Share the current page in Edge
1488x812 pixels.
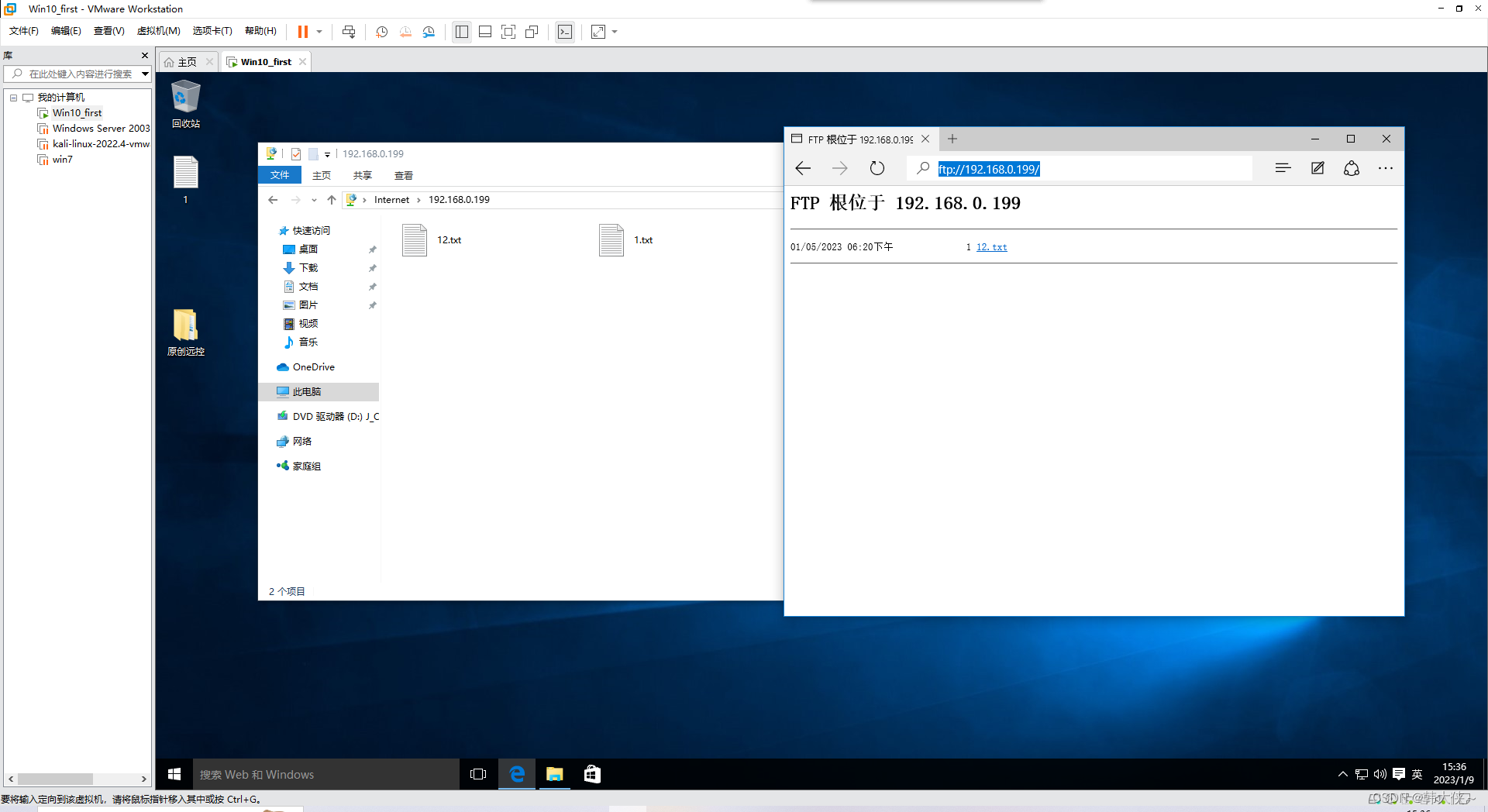pyautogui.click(x=1352, y=168)
